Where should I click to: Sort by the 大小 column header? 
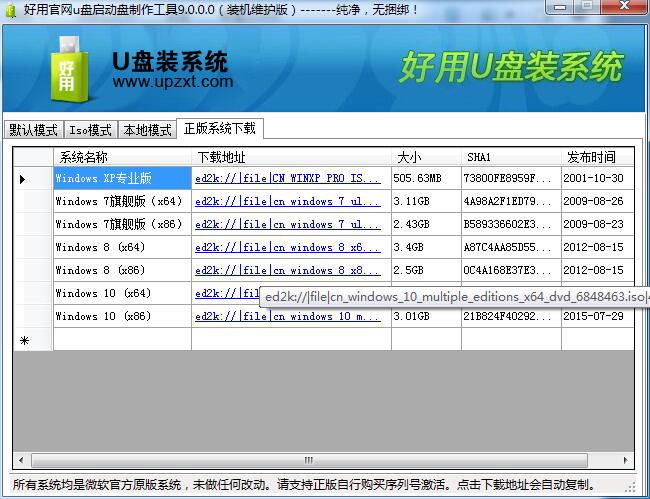point(426,157)
